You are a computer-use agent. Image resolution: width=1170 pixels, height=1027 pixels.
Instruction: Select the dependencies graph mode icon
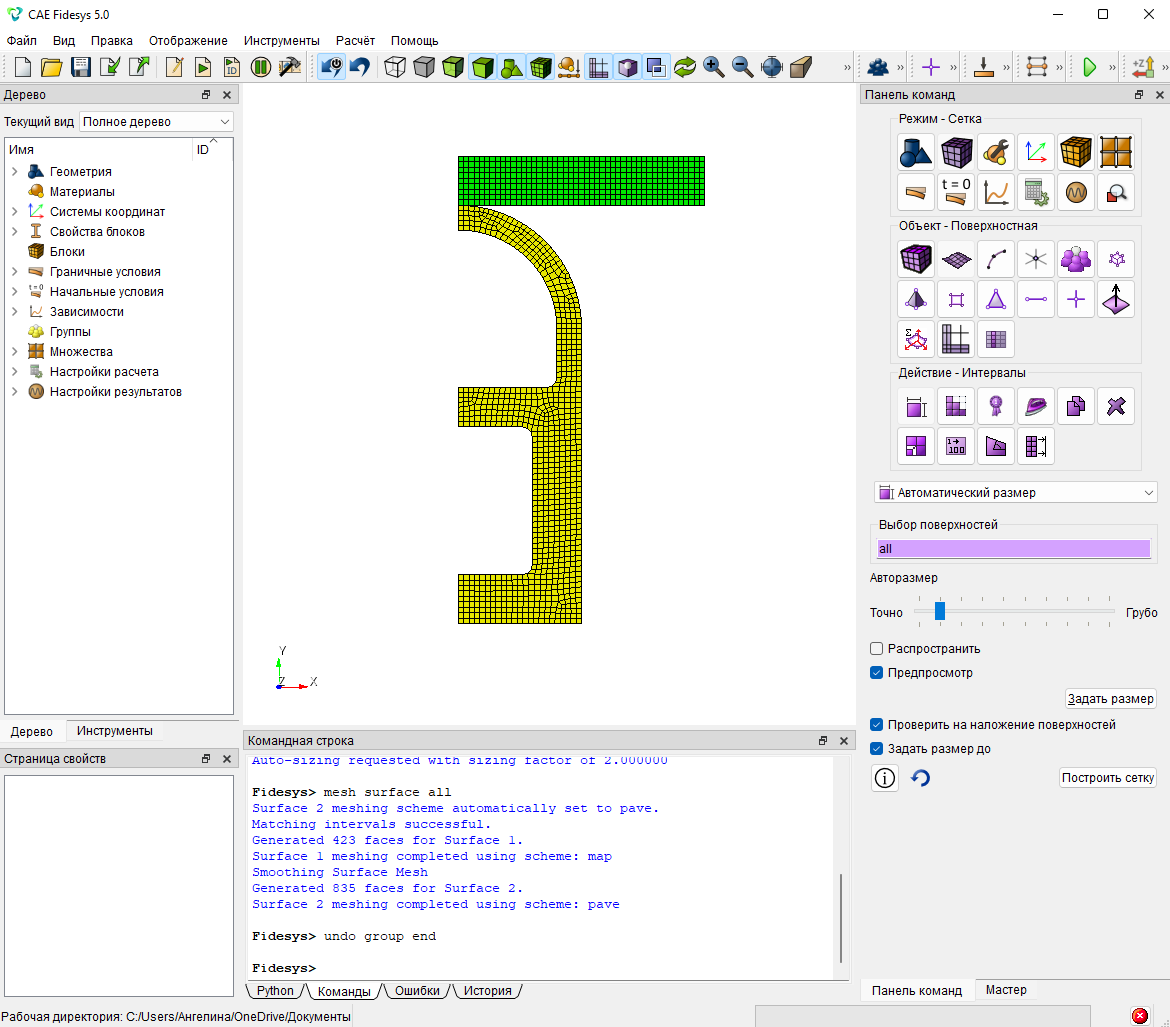(x=995, y=192)
